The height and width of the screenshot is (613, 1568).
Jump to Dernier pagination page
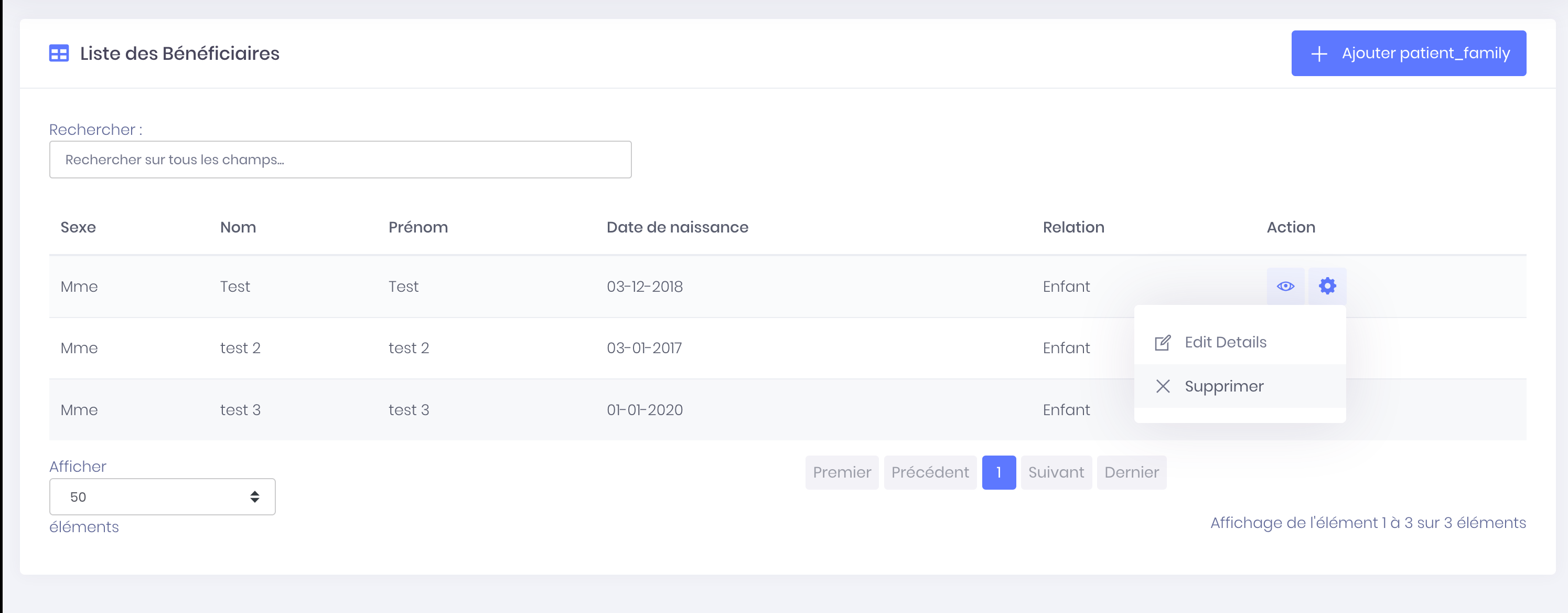pyautogui.click(x=1131, y=472)
